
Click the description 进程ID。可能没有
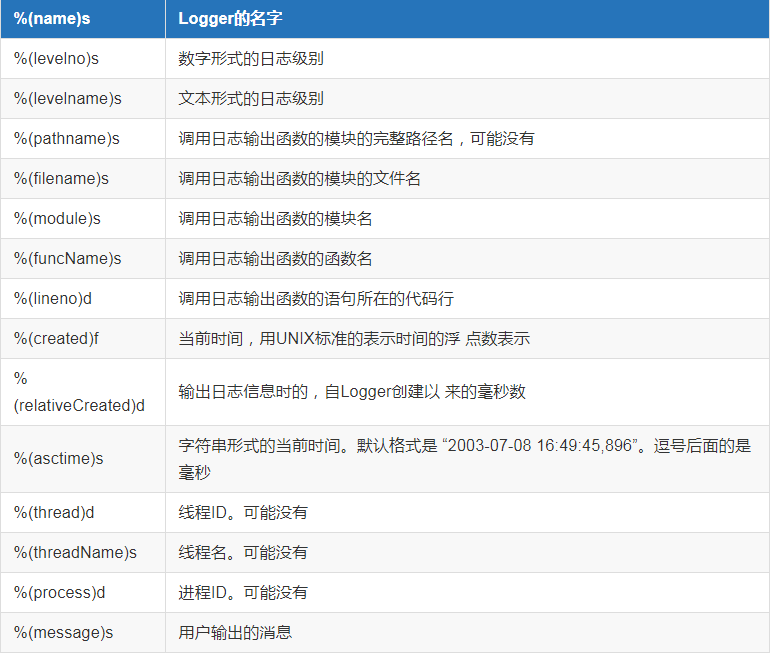point(243,593)
